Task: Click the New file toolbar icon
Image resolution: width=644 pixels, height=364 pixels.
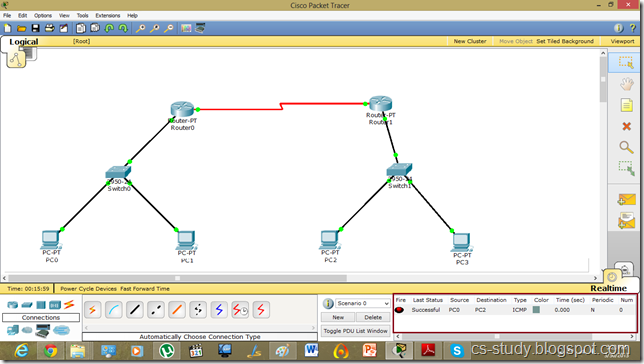Action: 8,28
